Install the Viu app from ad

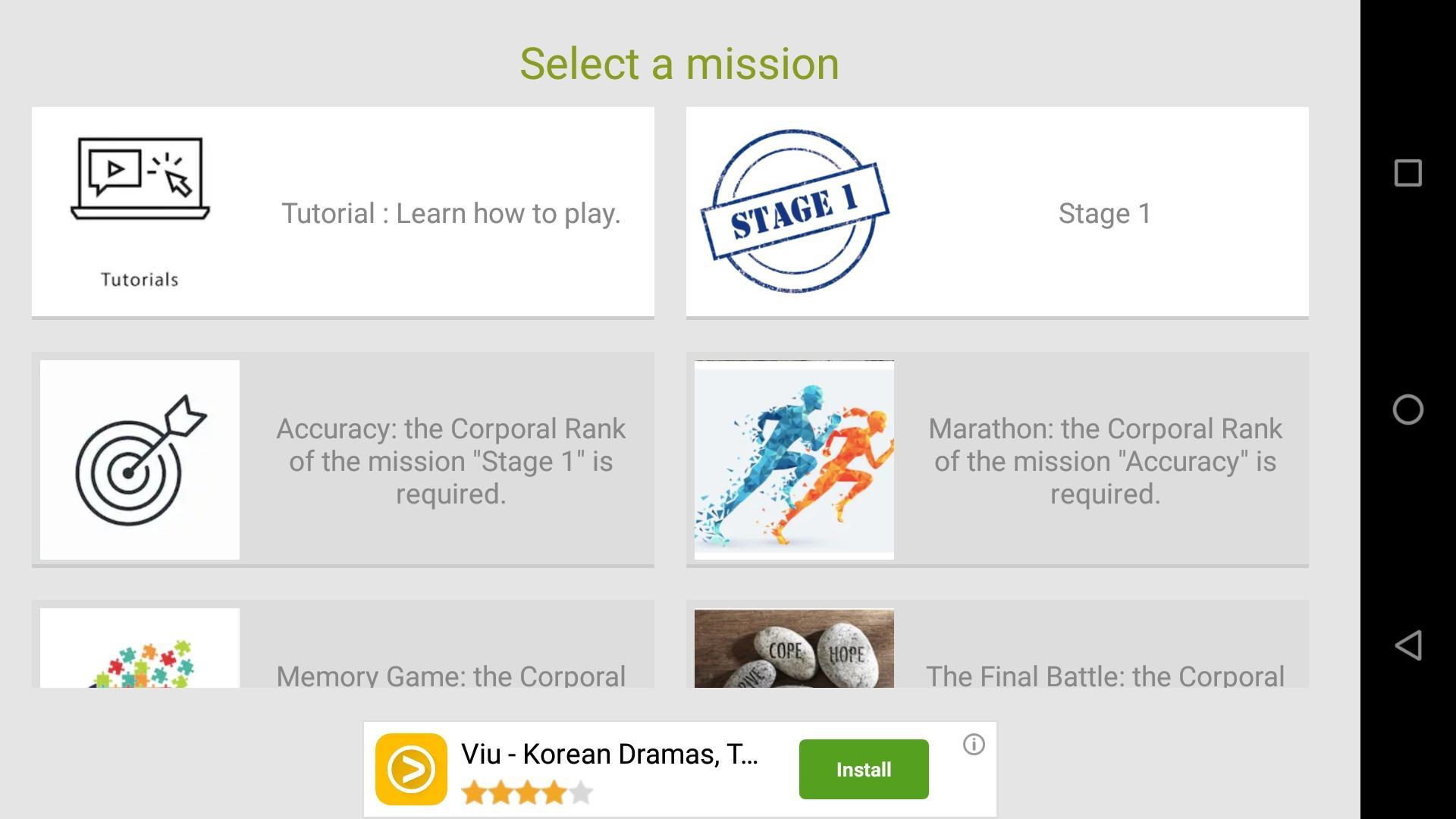[863, 769]
